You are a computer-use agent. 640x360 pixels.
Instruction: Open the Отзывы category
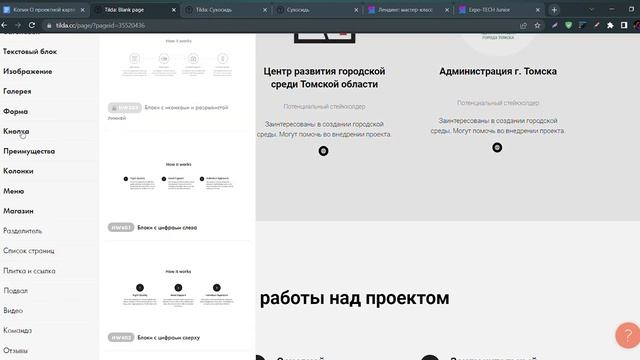(x=16, y=350)
